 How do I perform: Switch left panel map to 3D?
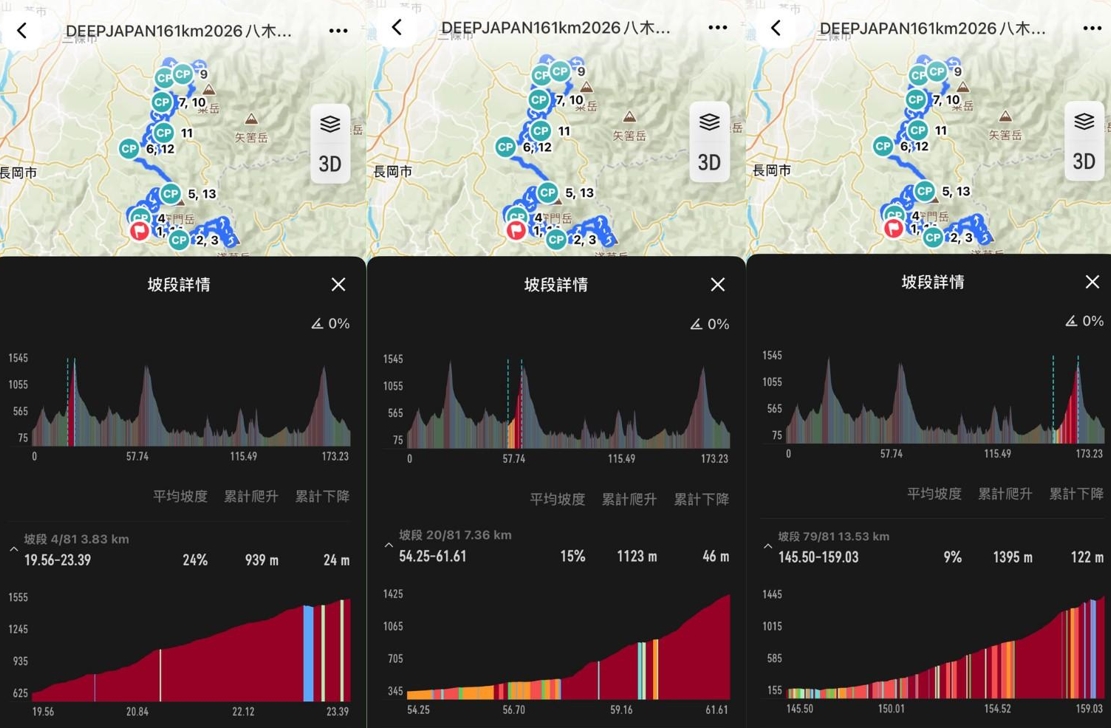point(330,164)
